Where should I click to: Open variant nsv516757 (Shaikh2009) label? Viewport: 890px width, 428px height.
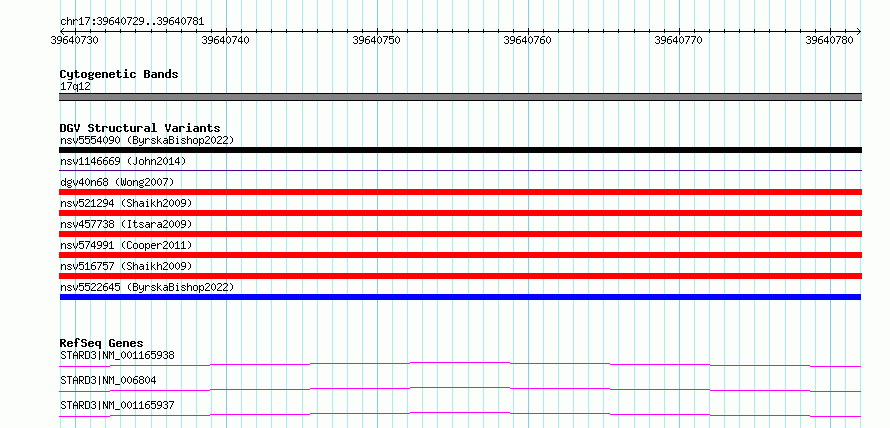click(x=126, y=266)
